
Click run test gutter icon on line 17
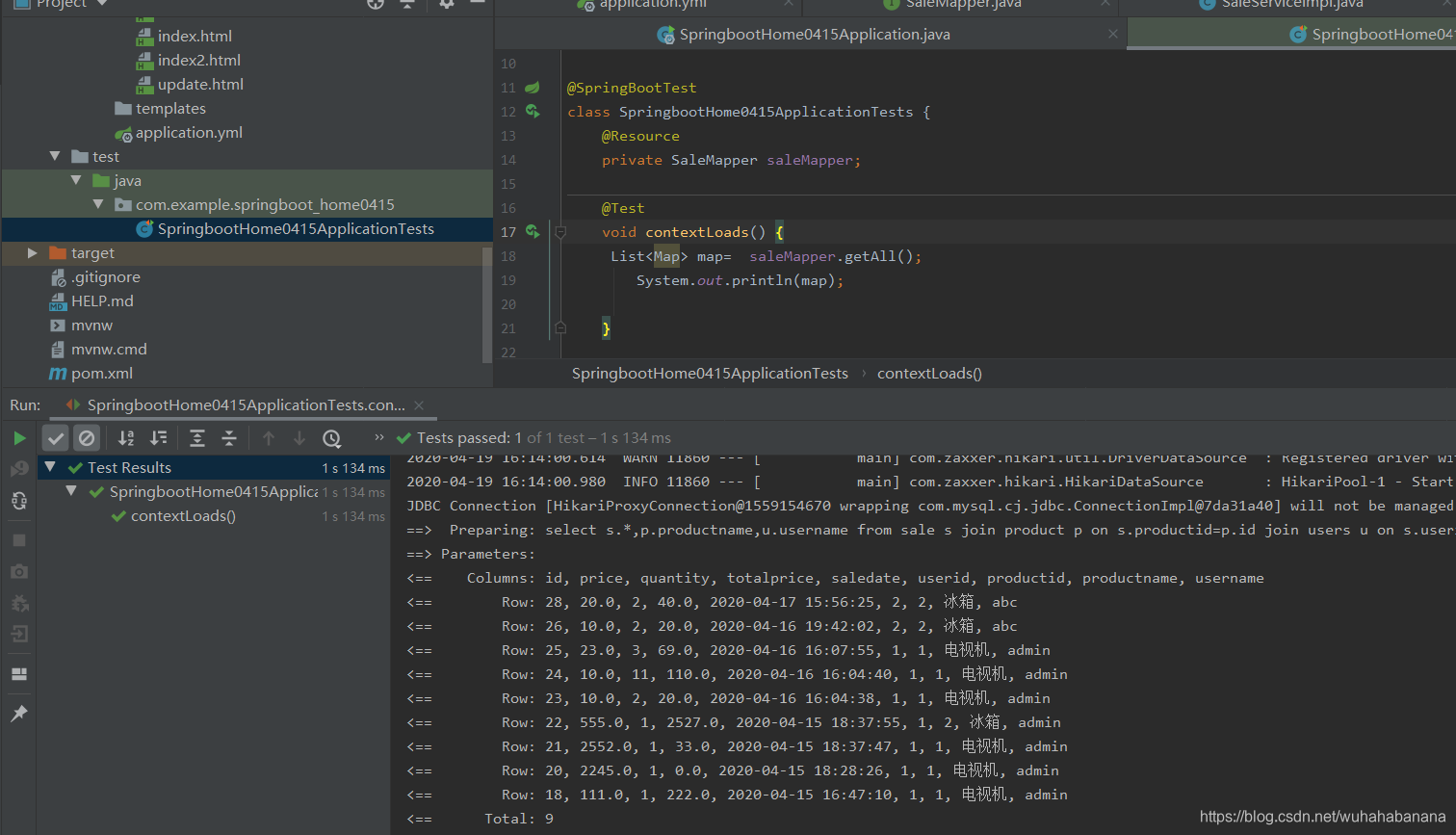point(532,232)
